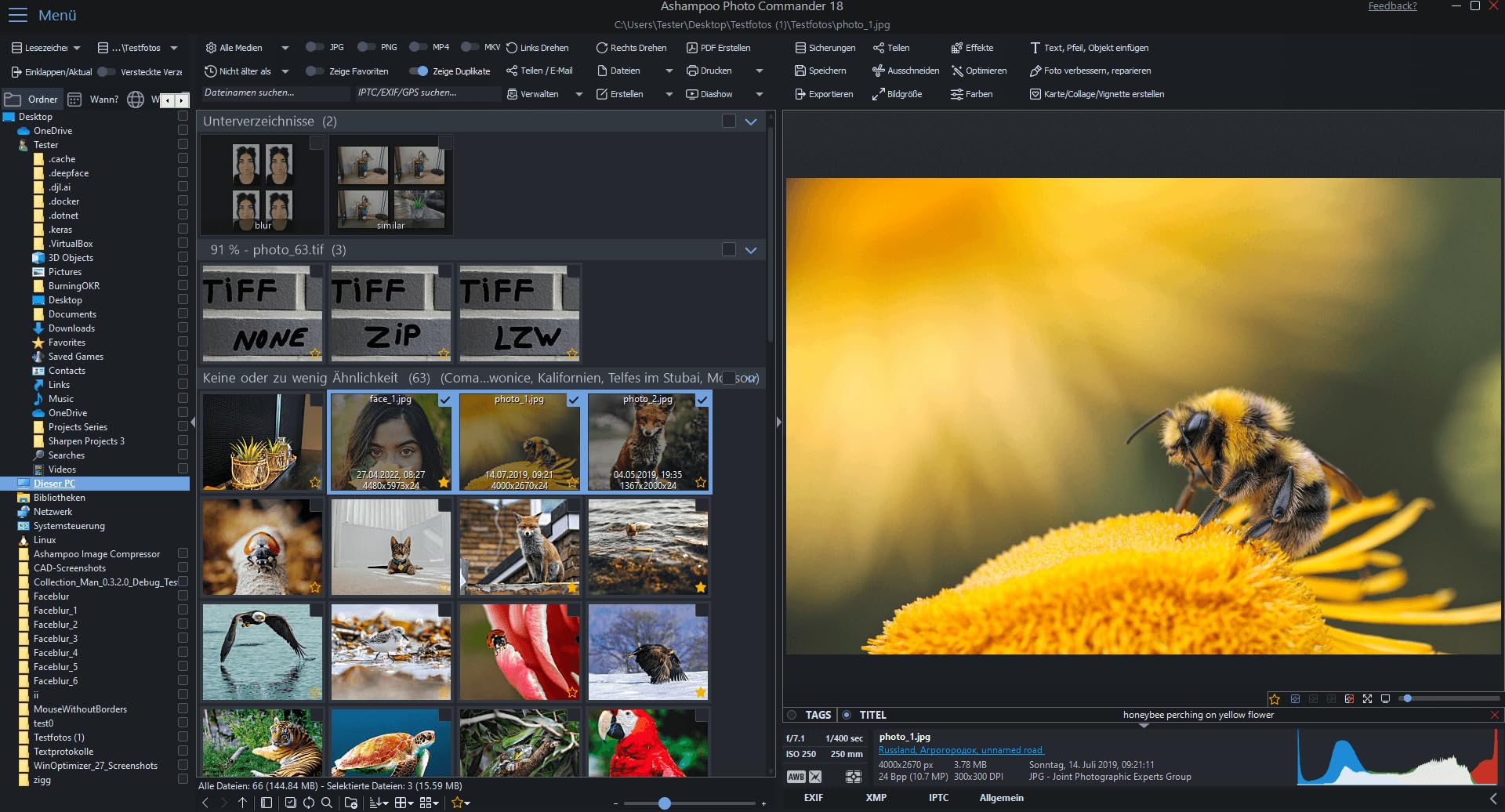
Task: Go up one folder with up arrow
Action: click(x=242, y=803)
